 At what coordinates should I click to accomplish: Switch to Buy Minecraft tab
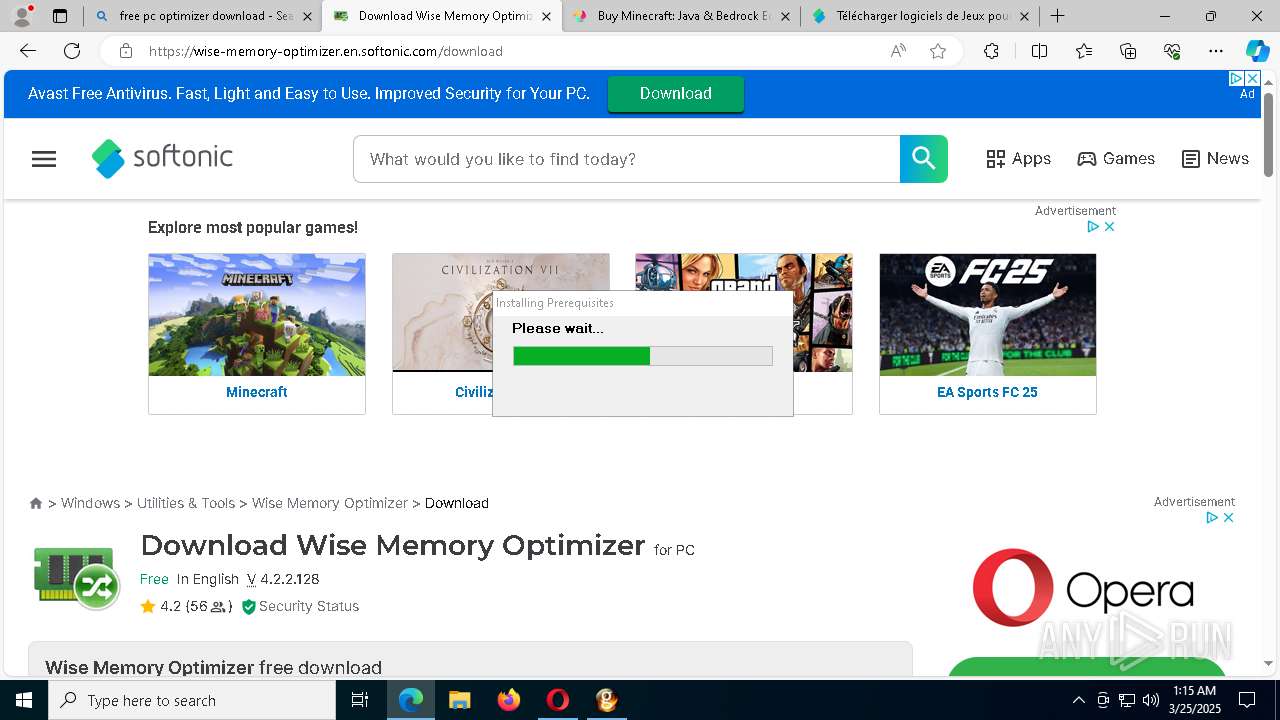click(681, 16)
